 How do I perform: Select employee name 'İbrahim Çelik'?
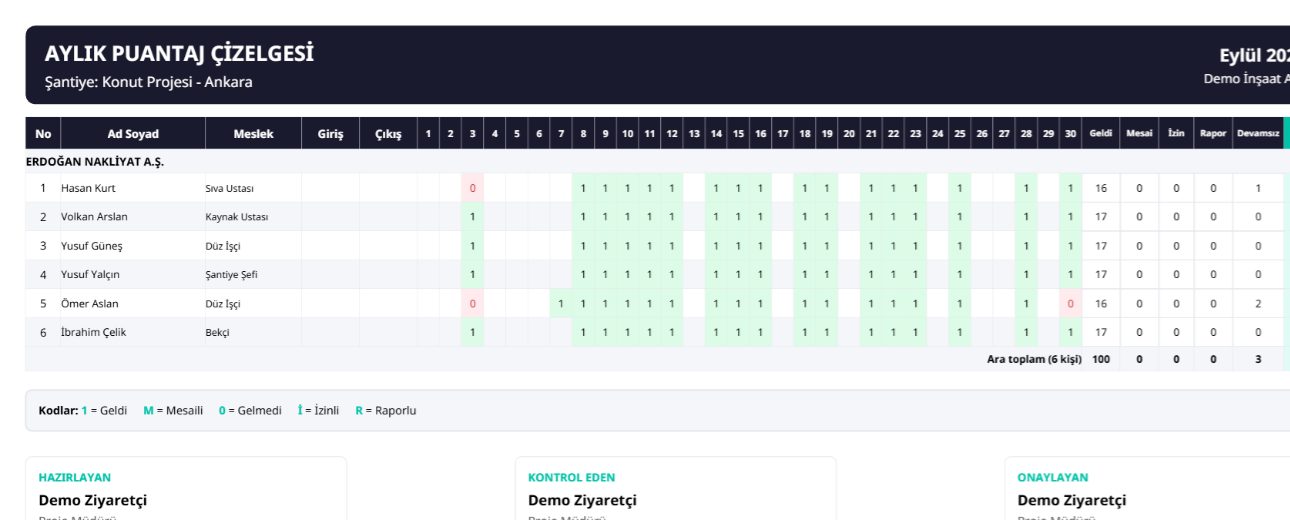[x=93, y=333]
